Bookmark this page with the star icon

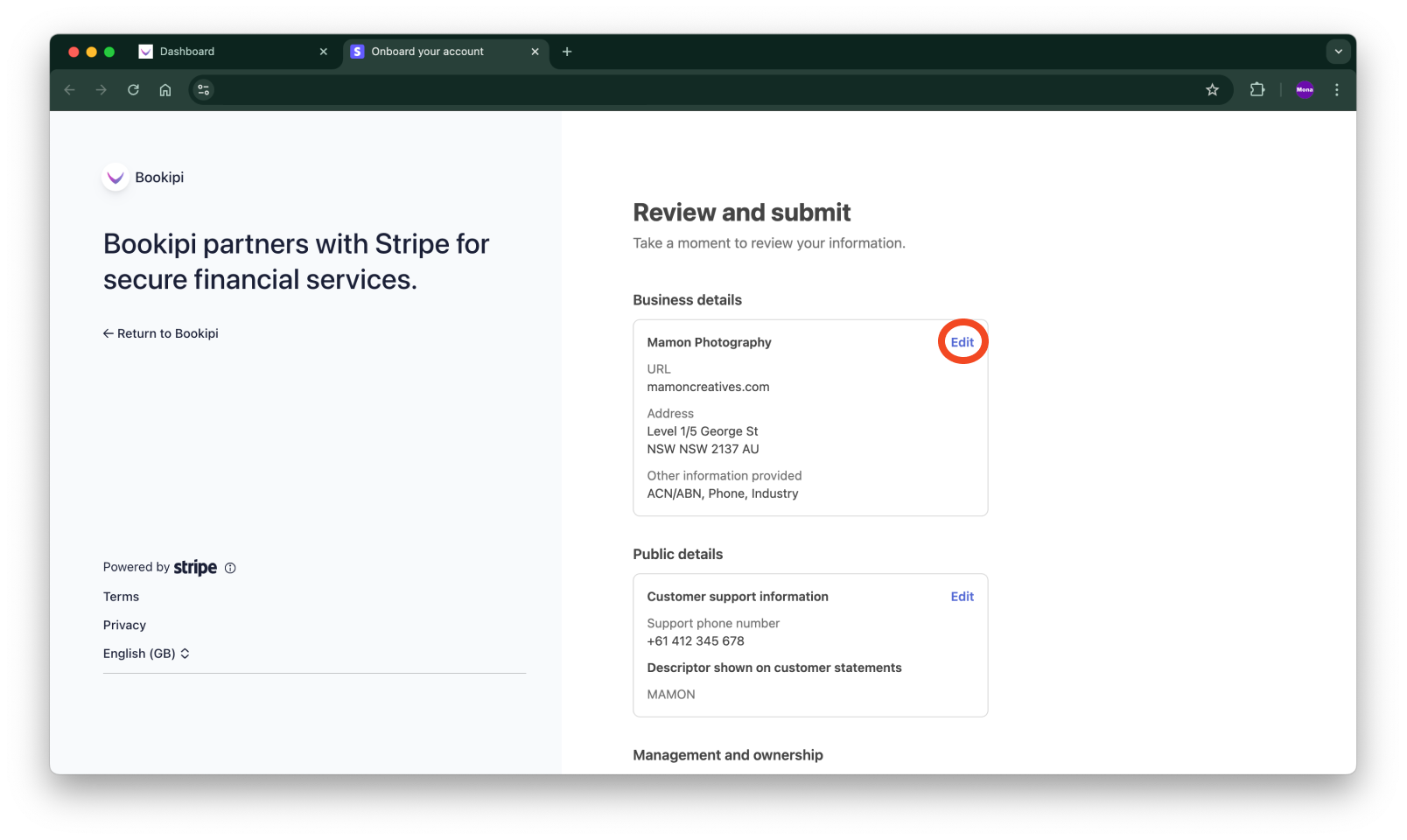click(x=1212, y=89)
